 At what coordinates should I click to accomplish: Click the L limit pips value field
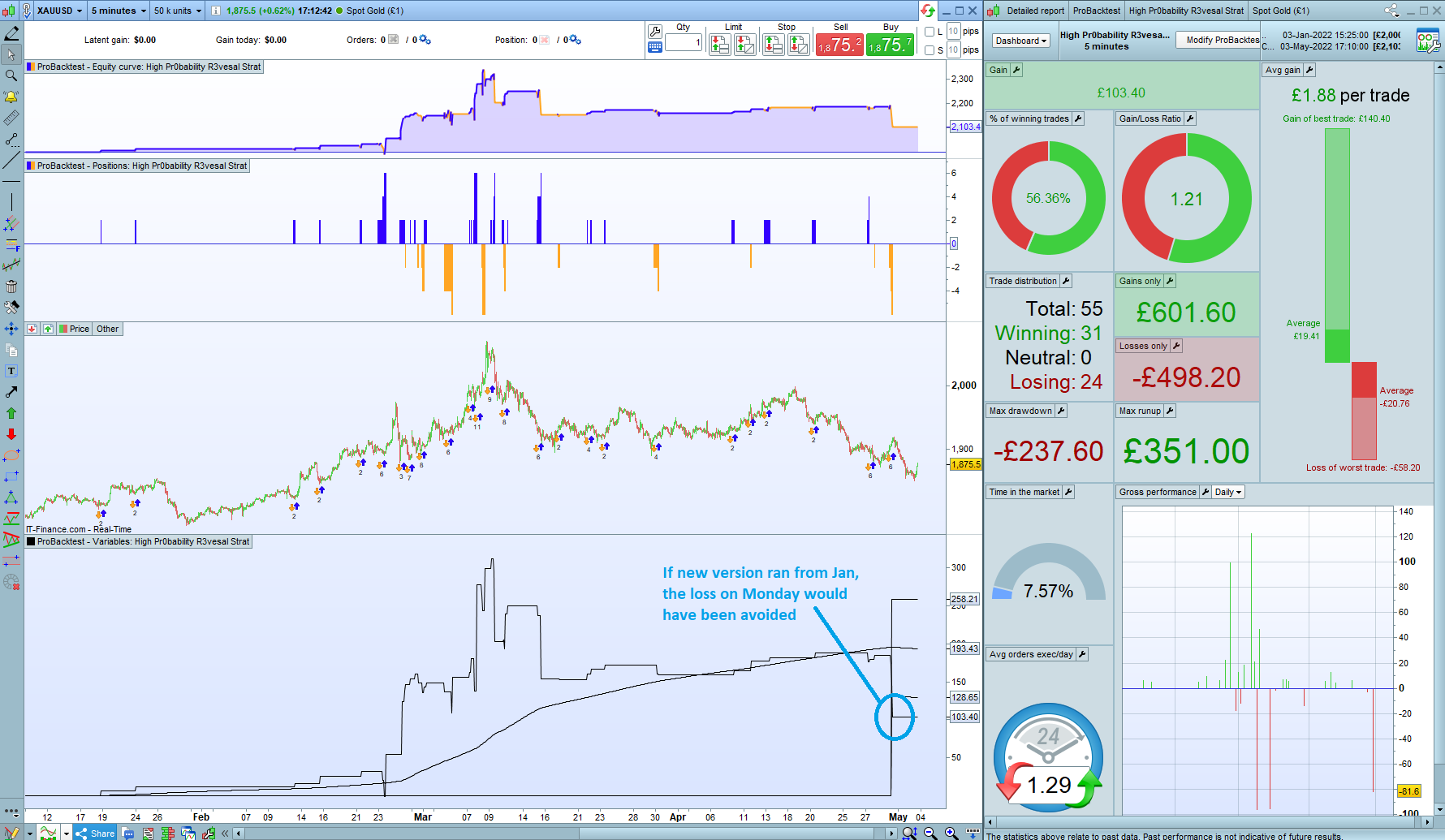[954, 32]
